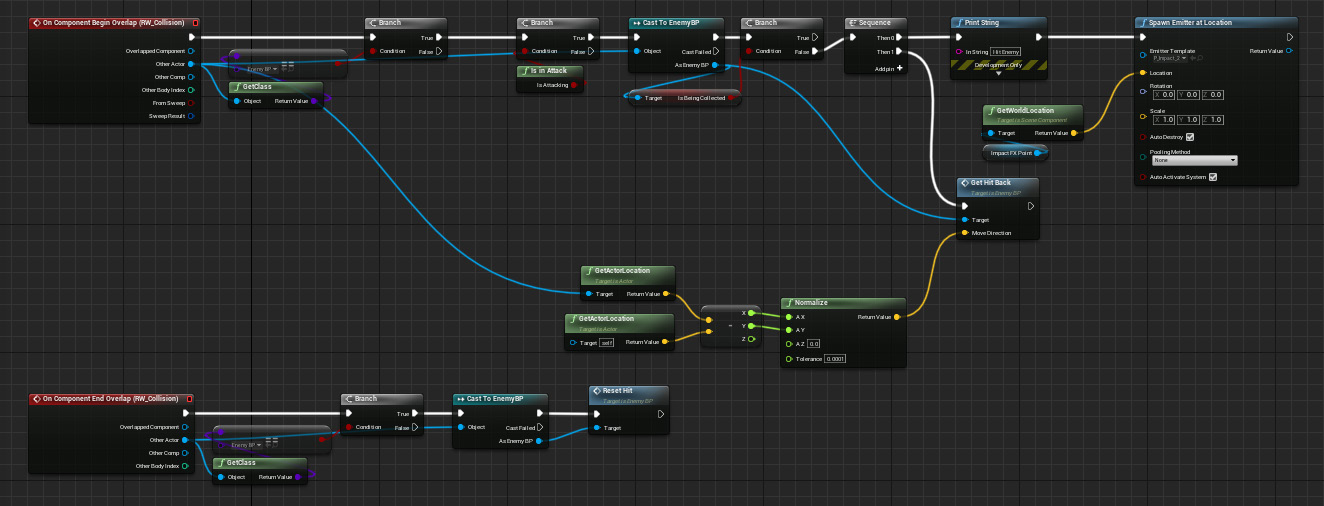The image size is (1324, 506).
Task: Click red delegate pin on Begin Overlap title
Action: tap(195, 22)
